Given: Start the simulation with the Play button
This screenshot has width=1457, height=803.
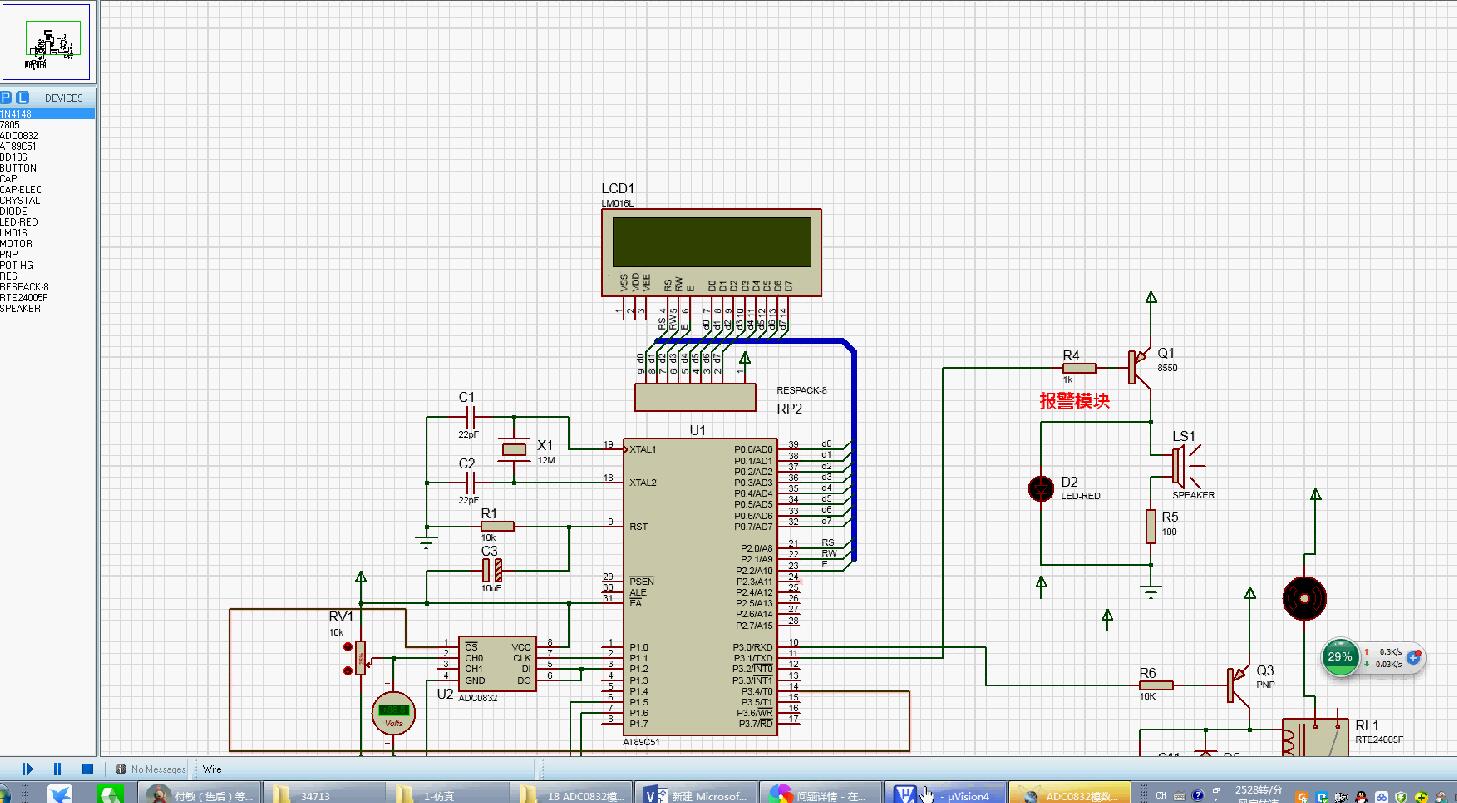Looking at the screenshot, I should point(28,769).
